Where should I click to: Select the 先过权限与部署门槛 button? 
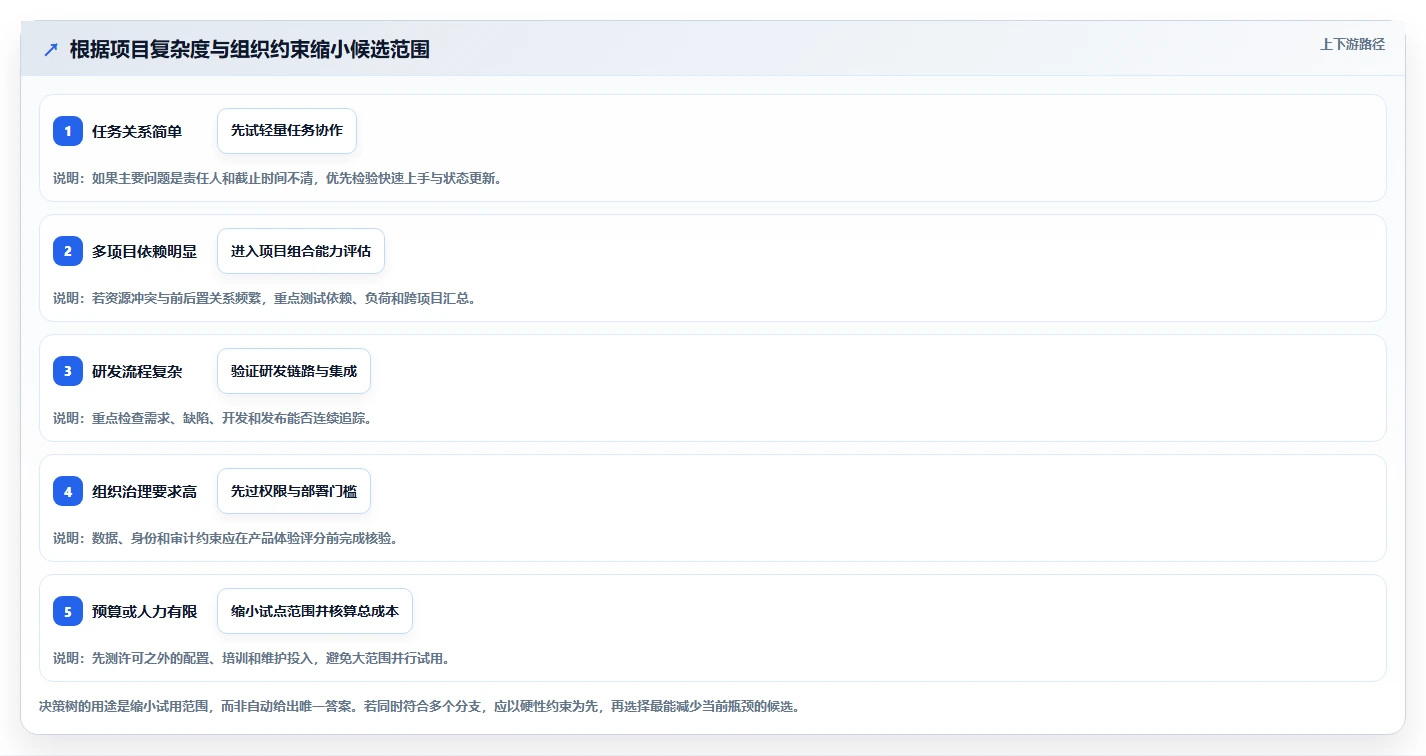pyautogui.click(x=294, y=491)
